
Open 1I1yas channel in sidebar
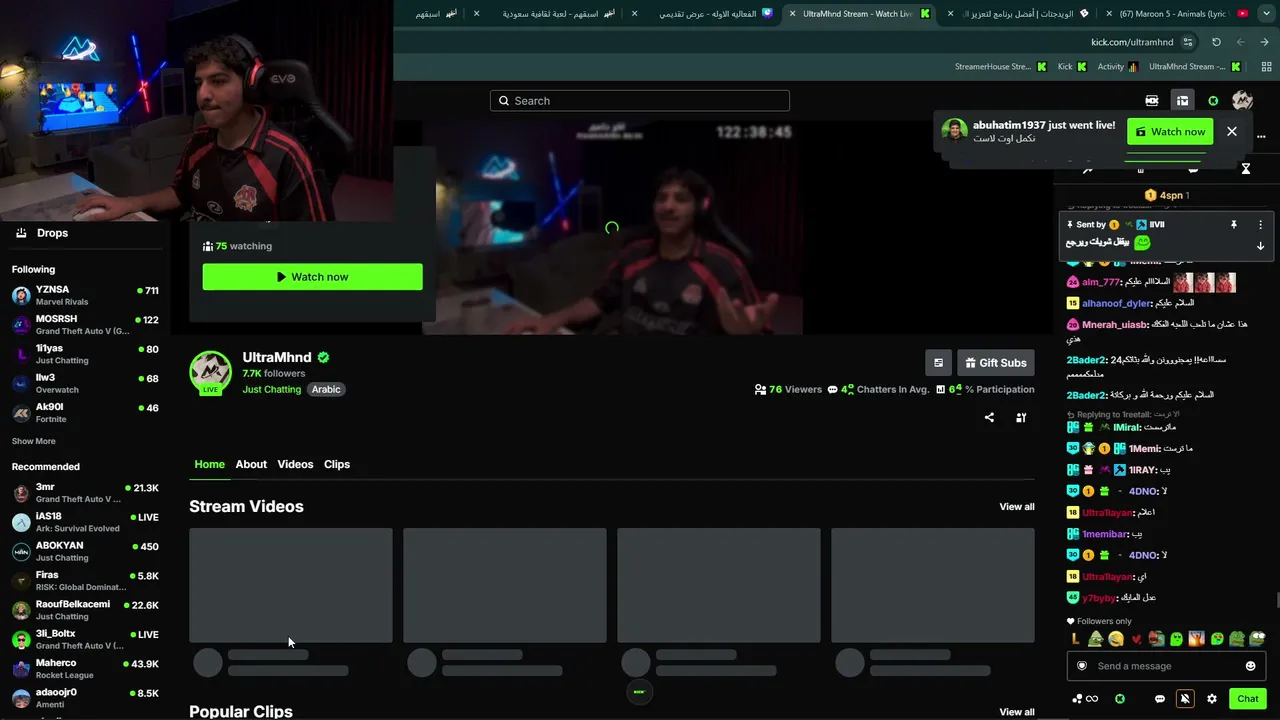pos(85,355)
